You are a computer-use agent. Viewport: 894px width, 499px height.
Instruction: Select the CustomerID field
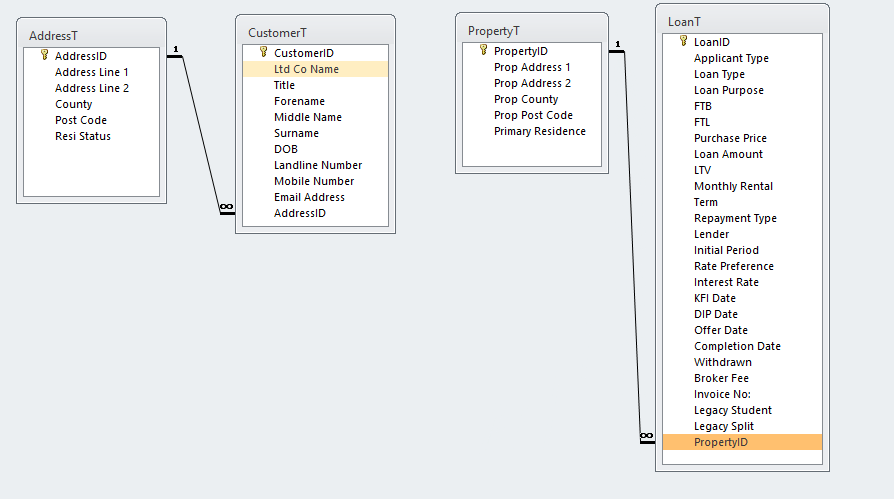click(x=315, y=52)
